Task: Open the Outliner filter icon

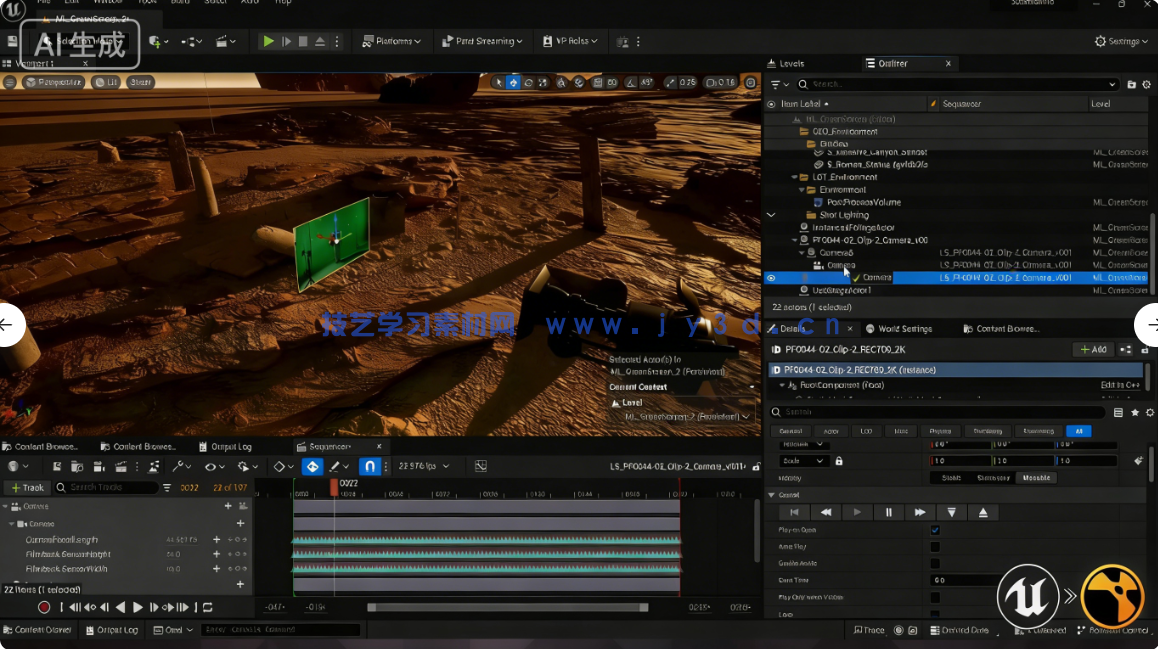Action: 776,84
